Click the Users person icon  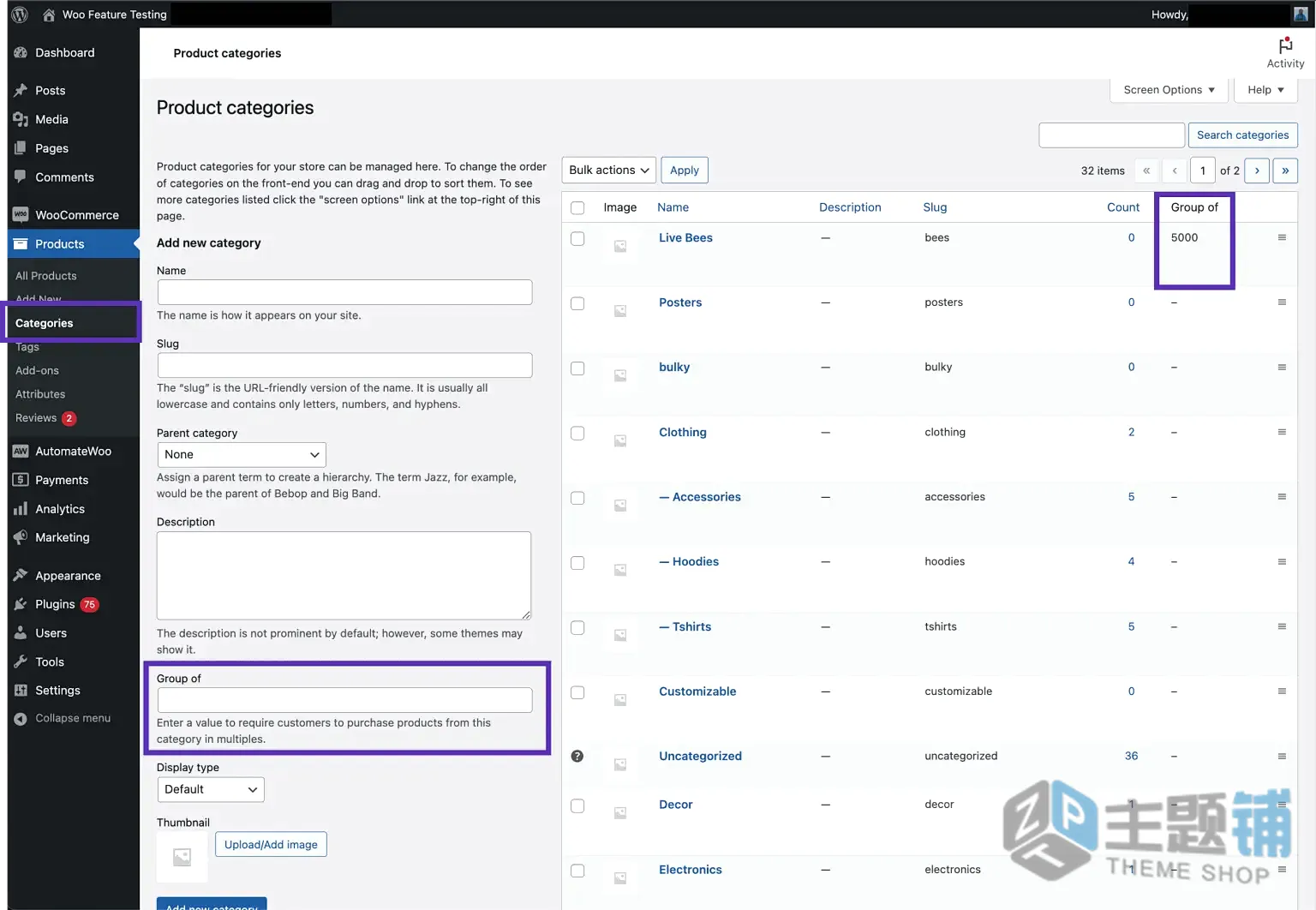[x=21, y=633]
